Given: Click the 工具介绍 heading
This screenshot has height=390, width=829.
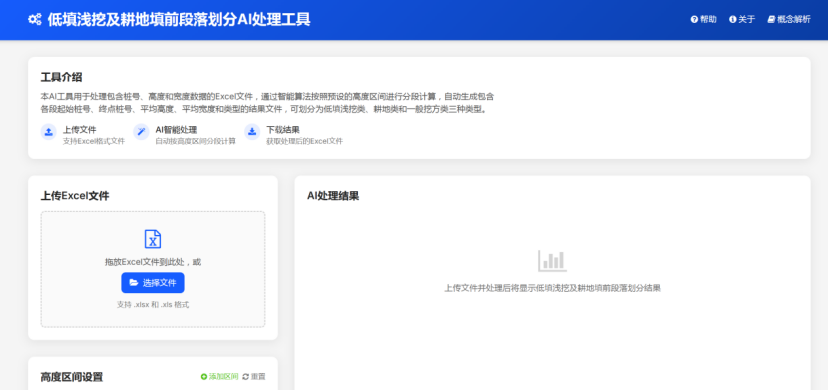Looking at the screenshot, I should pos(61,77).
